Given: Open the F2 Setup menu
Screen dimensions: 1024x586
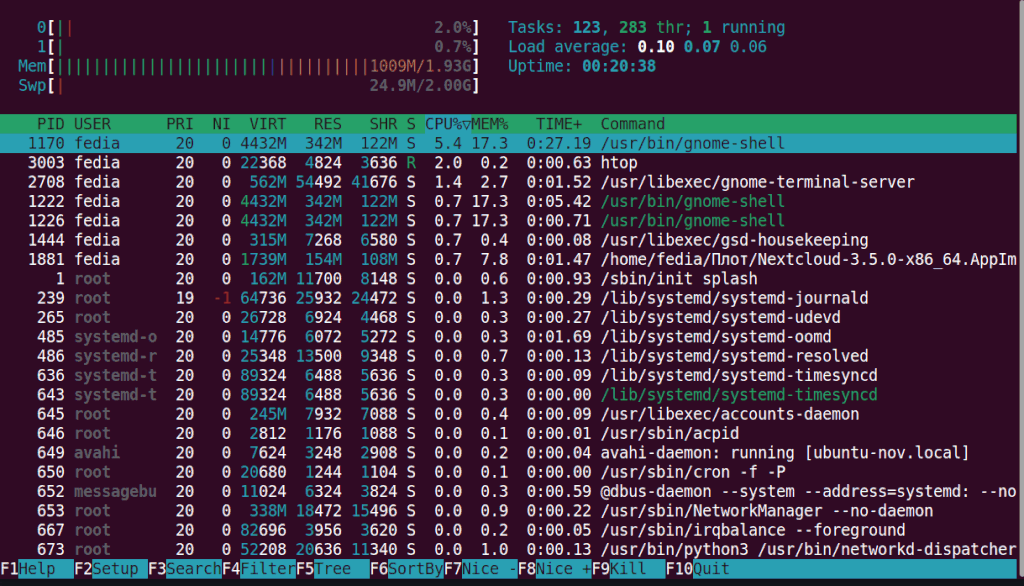Looking at the screenshot, I should [110, 569].
